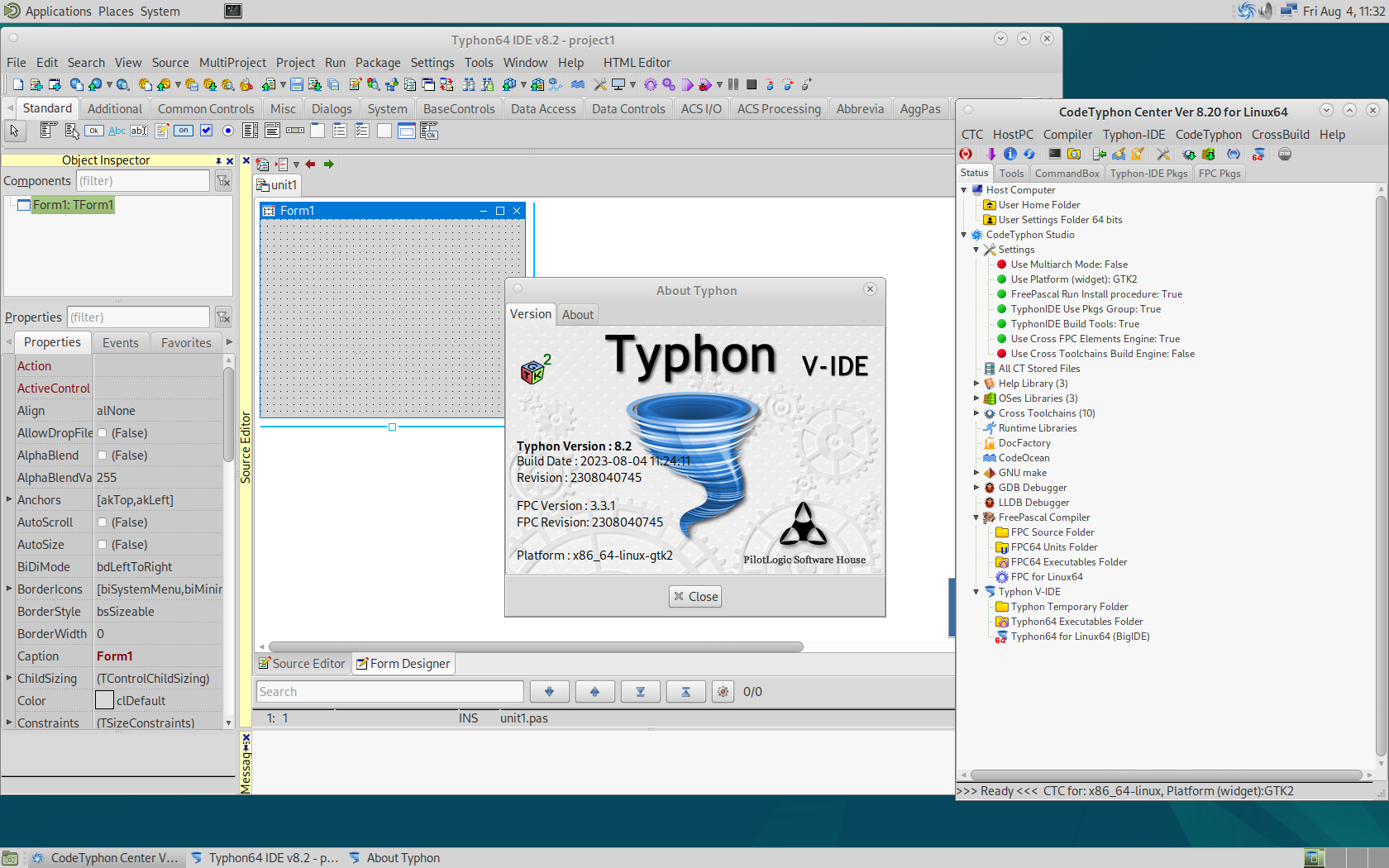Collapse the FreePascal Compiler tree node

click(976, 517)
